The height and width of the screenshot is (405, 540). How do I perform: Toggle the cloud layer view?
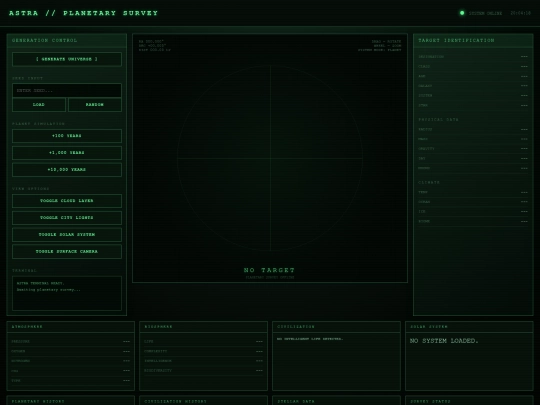tap(67, 201)
